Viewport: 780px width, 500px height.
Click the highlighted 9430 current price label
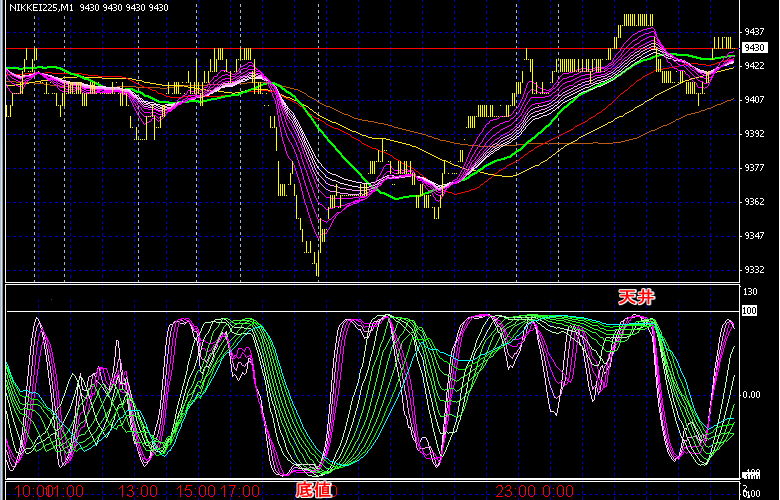pos(754,48)
